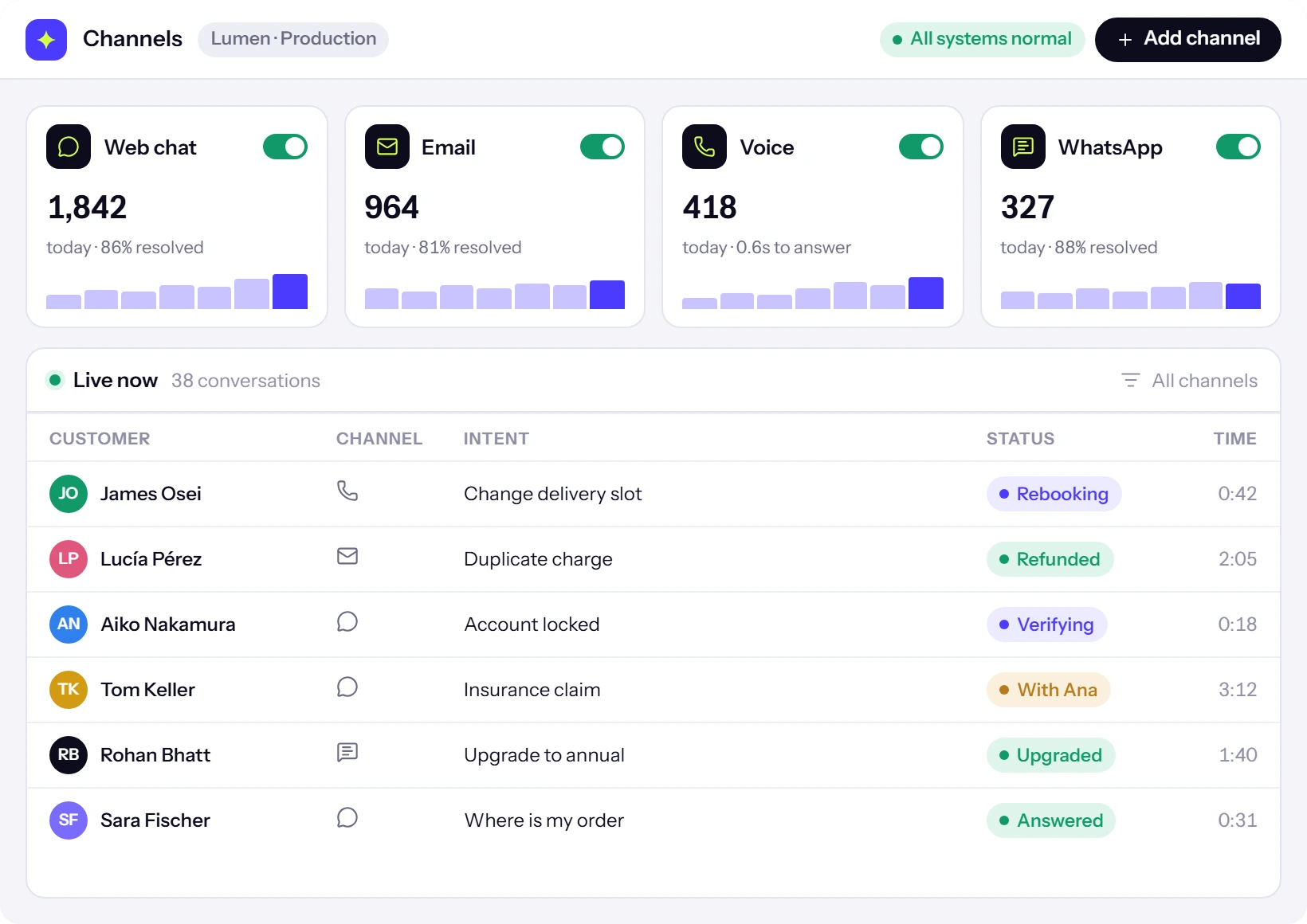Click the 1,842 Web chat count
The image size is (1307, 924).
88,208
